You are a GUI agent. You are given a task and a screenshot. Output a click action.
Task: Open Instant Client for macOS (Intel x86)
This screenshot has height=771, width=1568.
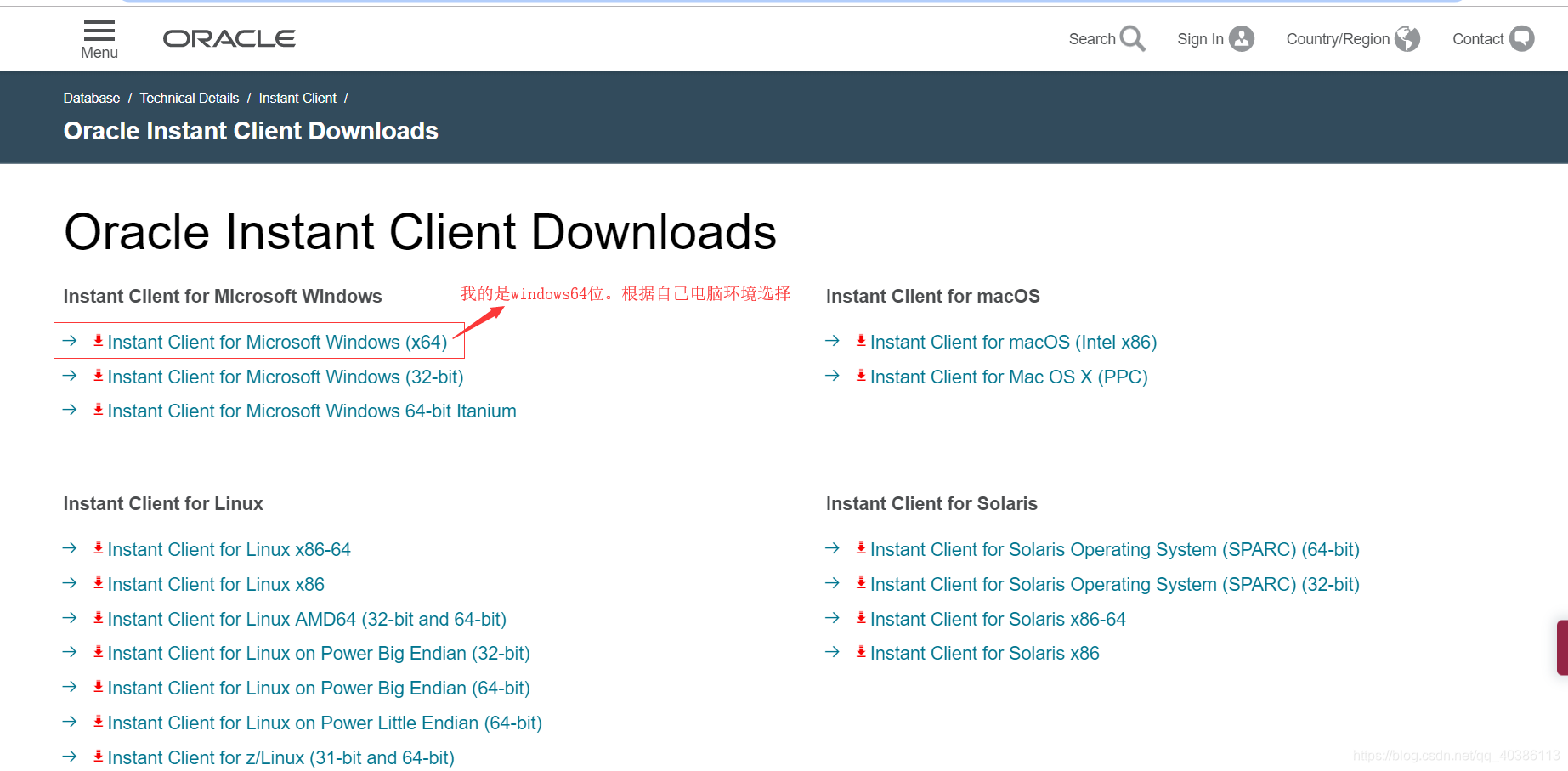[x=1014, y=342]
